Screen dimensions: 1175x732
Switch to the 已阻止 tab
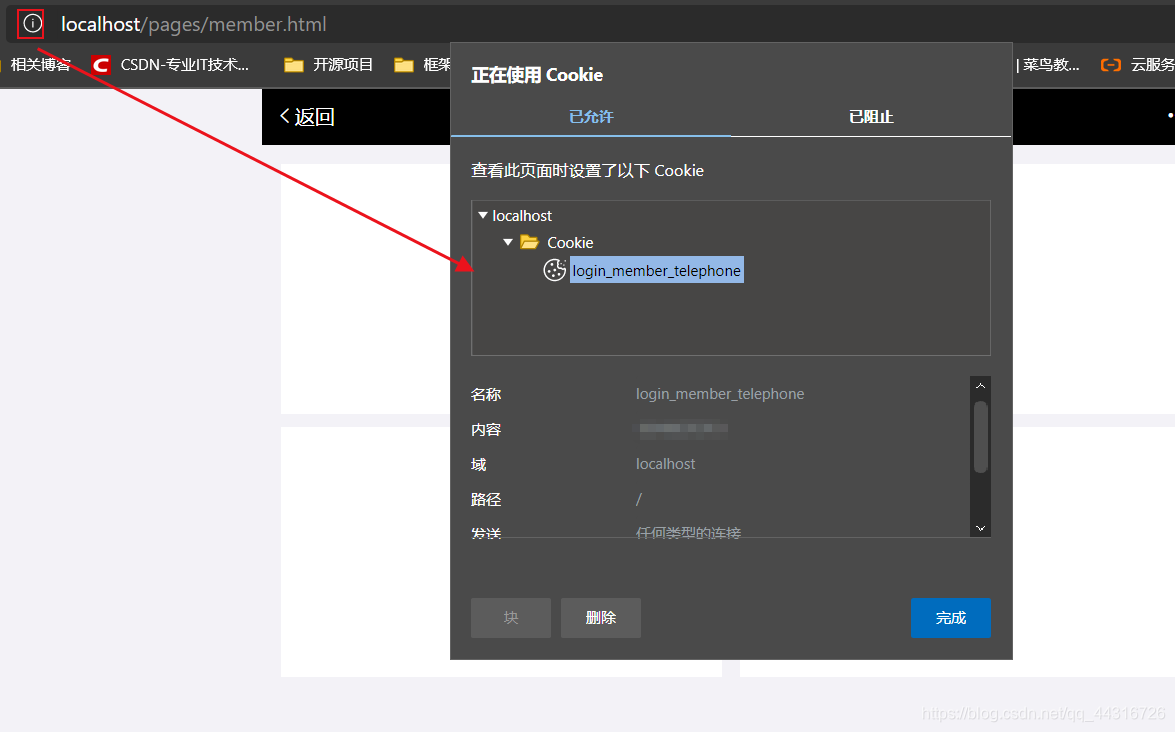tap(871, 117)
